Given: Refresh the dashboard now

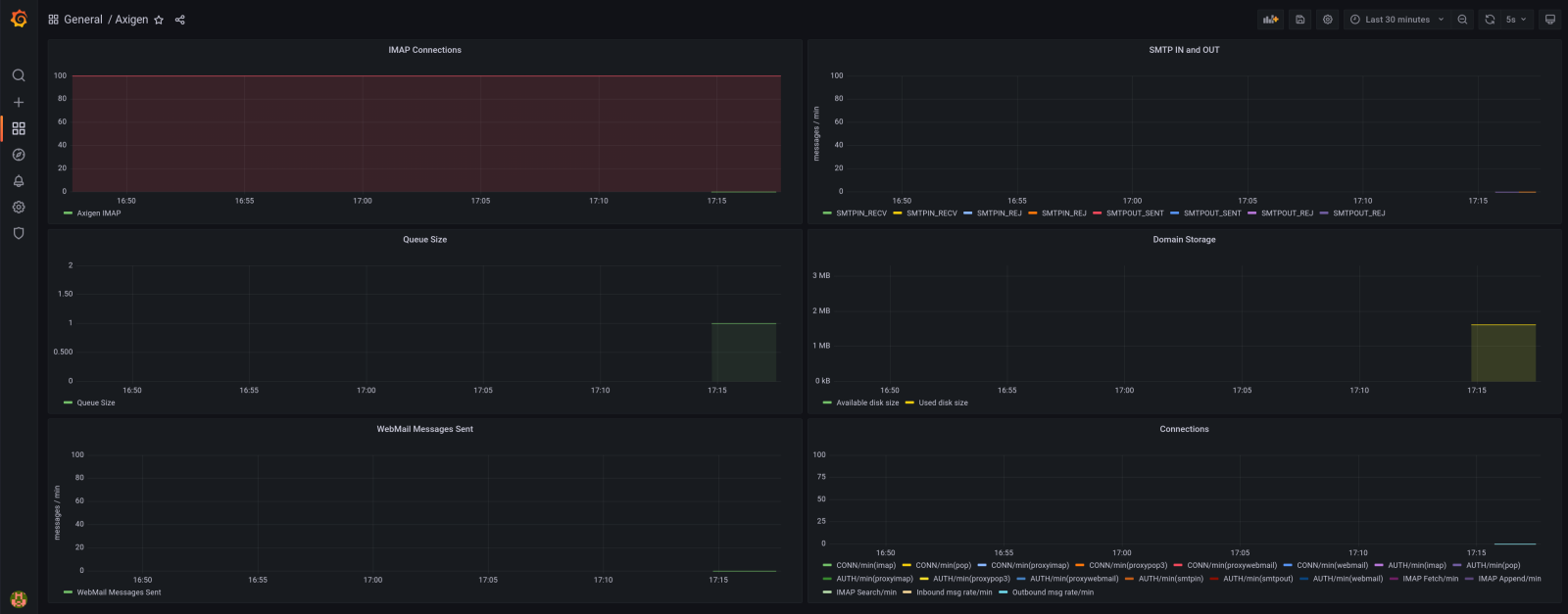Looking at the screenshot, I should [1490, 20].
